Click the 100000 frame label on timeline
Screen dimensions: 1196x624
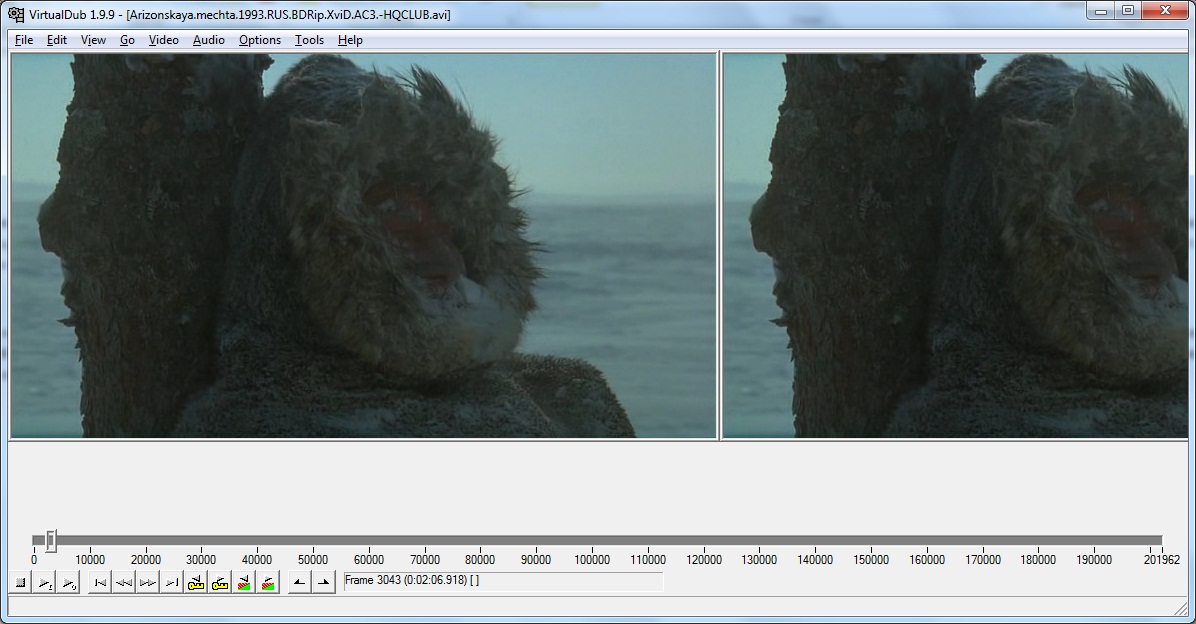592,559
